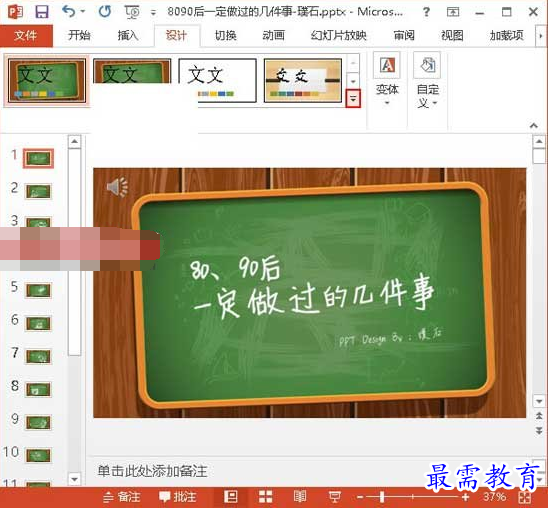
Task: Select slide 6 thumbnail
Action: tap(38, 323)
